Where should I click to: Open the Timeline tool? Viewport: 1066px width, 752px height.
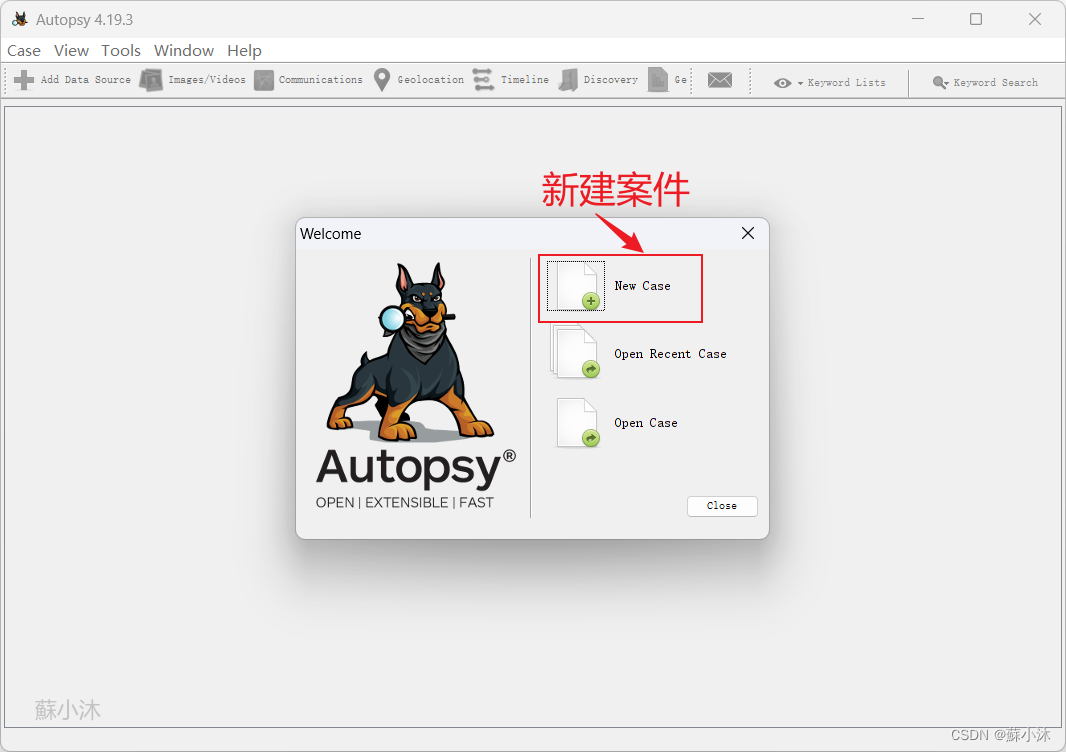tap(511, 80)
